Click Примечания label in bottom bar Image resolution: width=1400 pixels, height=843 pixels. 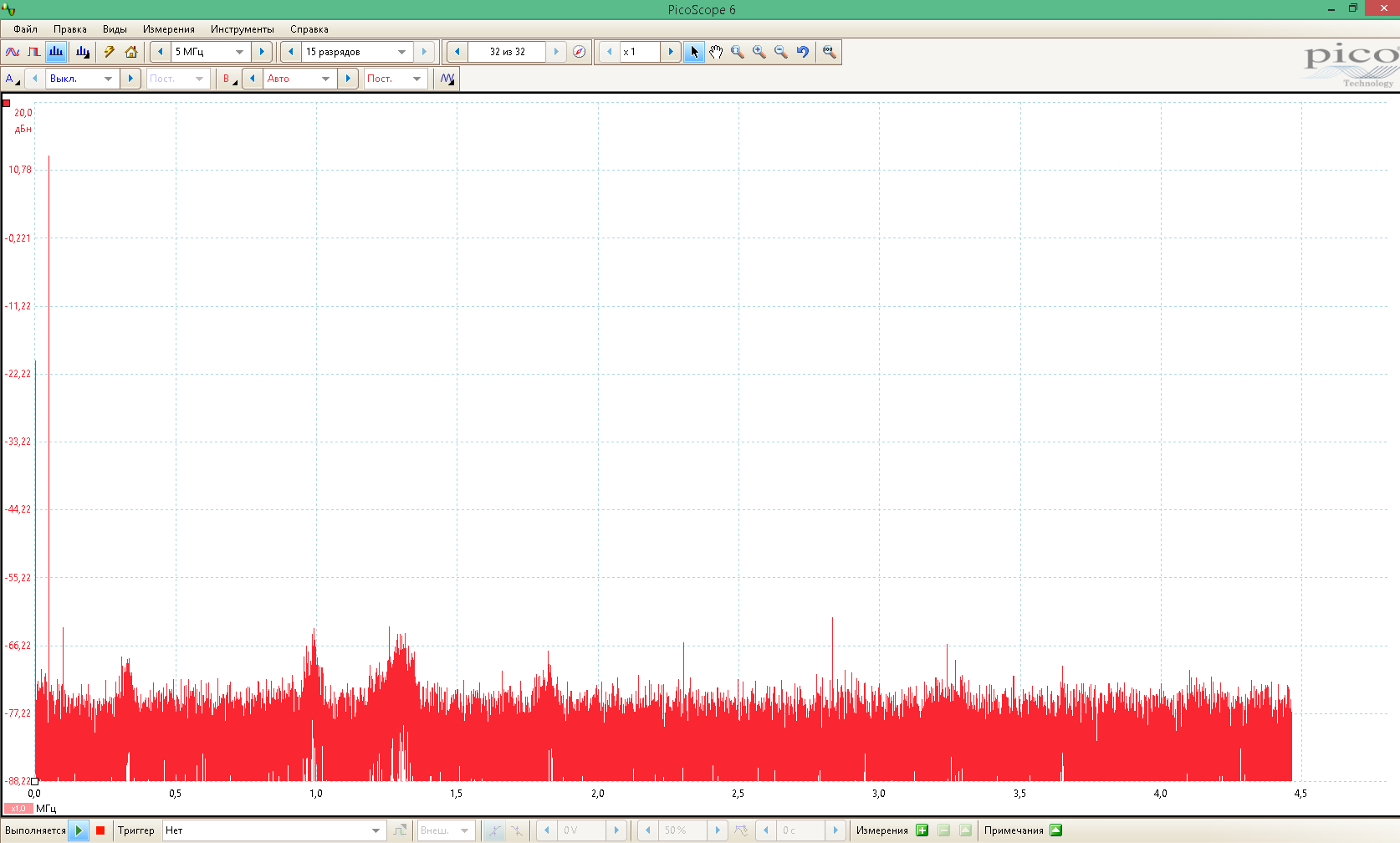point(1014,830)
